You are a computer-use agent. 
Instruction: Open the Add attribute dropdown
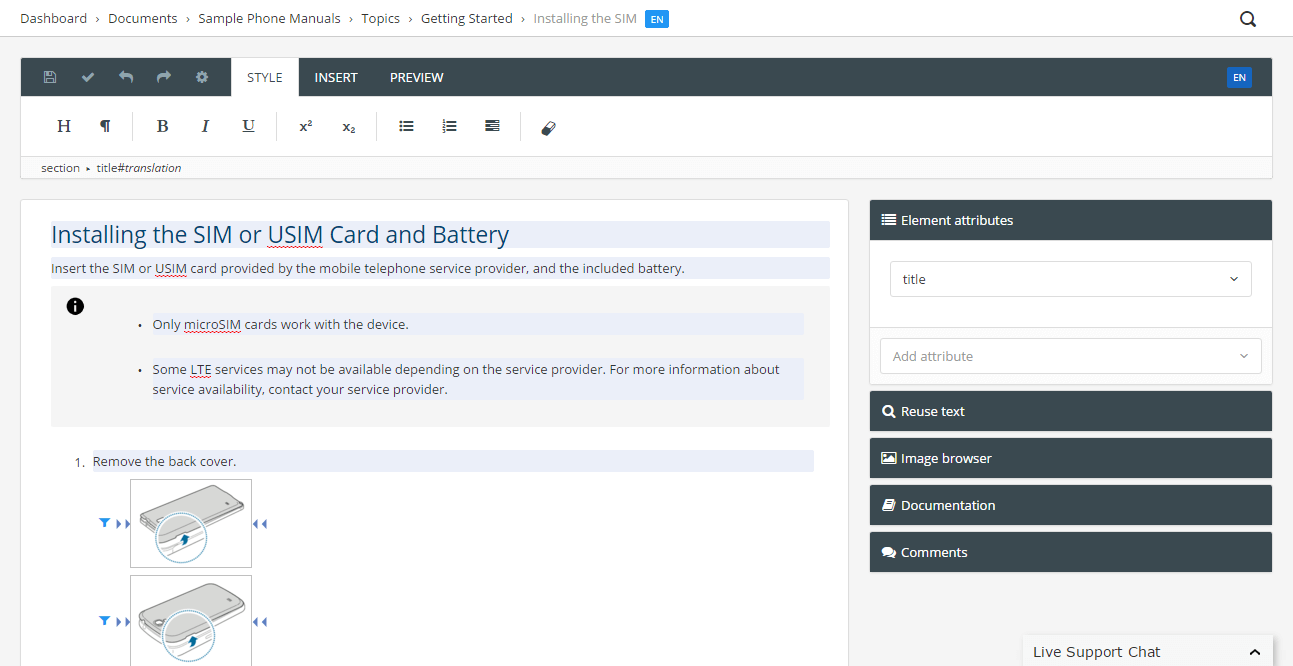(1070, 356)
